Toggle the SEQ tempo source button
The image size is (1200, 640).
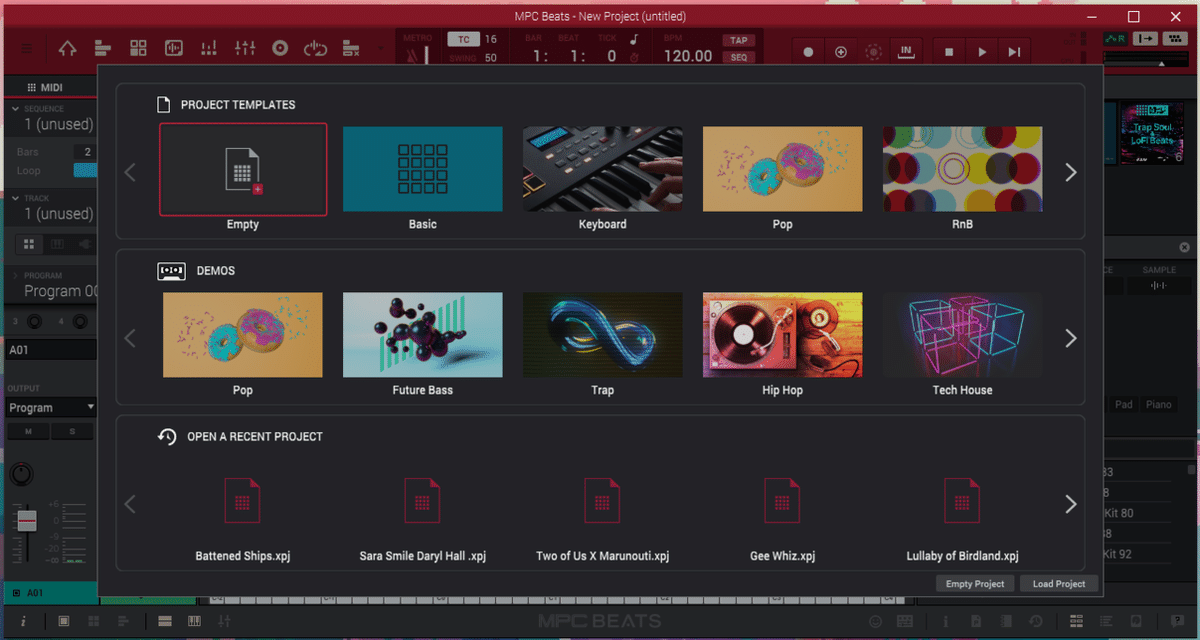click(x=739, y=57)
